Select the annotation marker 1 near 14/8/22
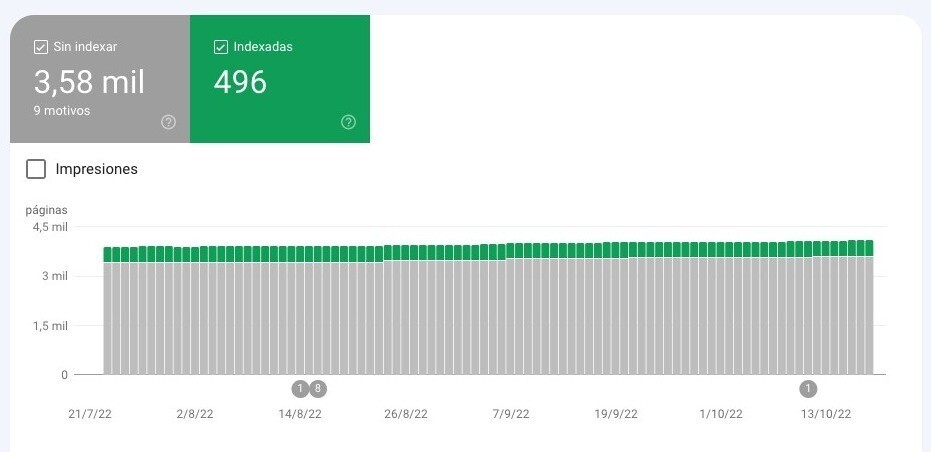Viewport: 931px width, 452px height. (300, 388)
